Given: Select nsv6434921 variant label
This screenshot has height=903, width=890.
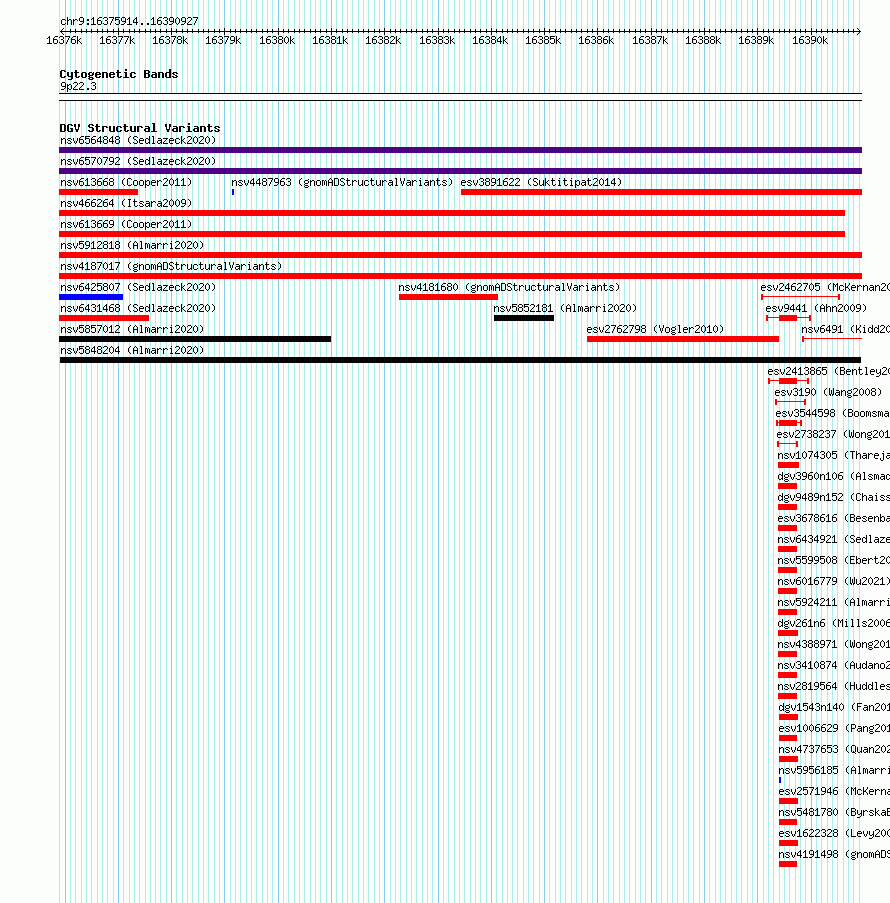Looking at the screenshot, I should coord(834,540).
